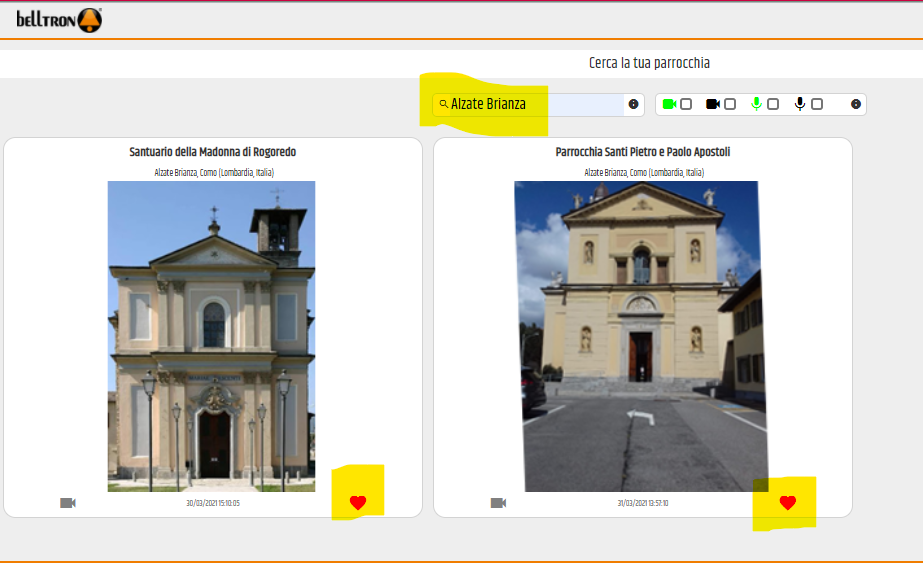
Task: Toggle favorite heart for Santuario della Madonna di Rogoredo
Action: click(358, 502)
